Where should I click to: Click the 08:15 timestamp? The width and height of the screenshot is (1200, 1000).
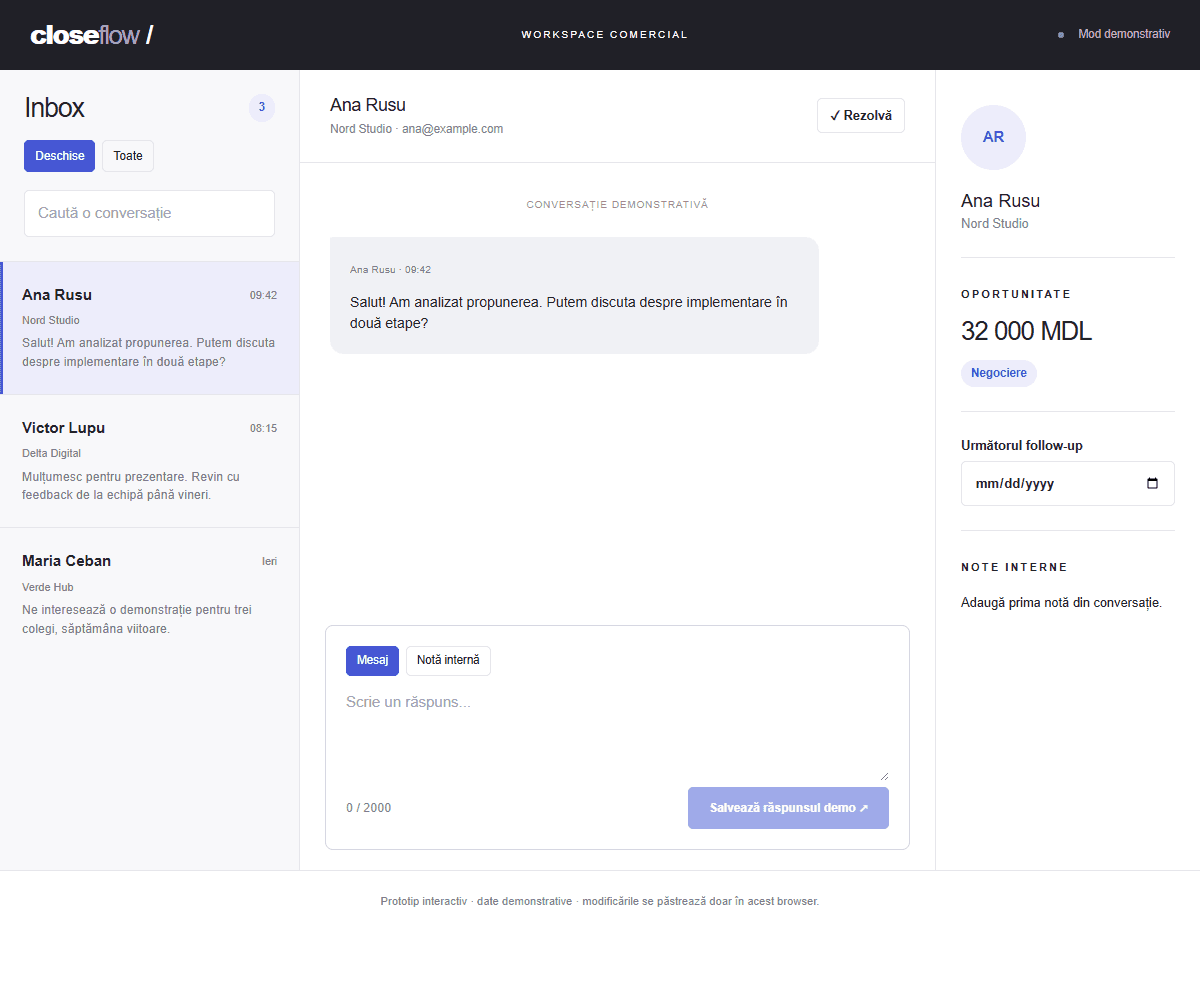click(263, 428)
